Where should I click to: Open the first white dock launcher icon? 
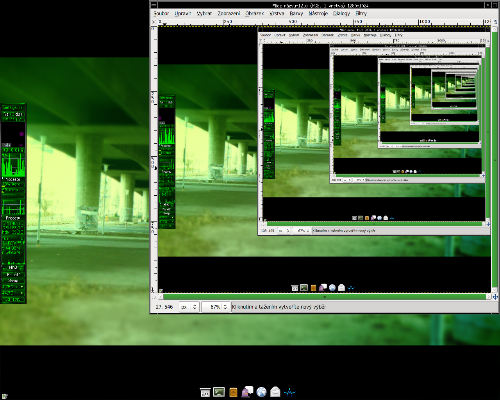pos(205,392)
